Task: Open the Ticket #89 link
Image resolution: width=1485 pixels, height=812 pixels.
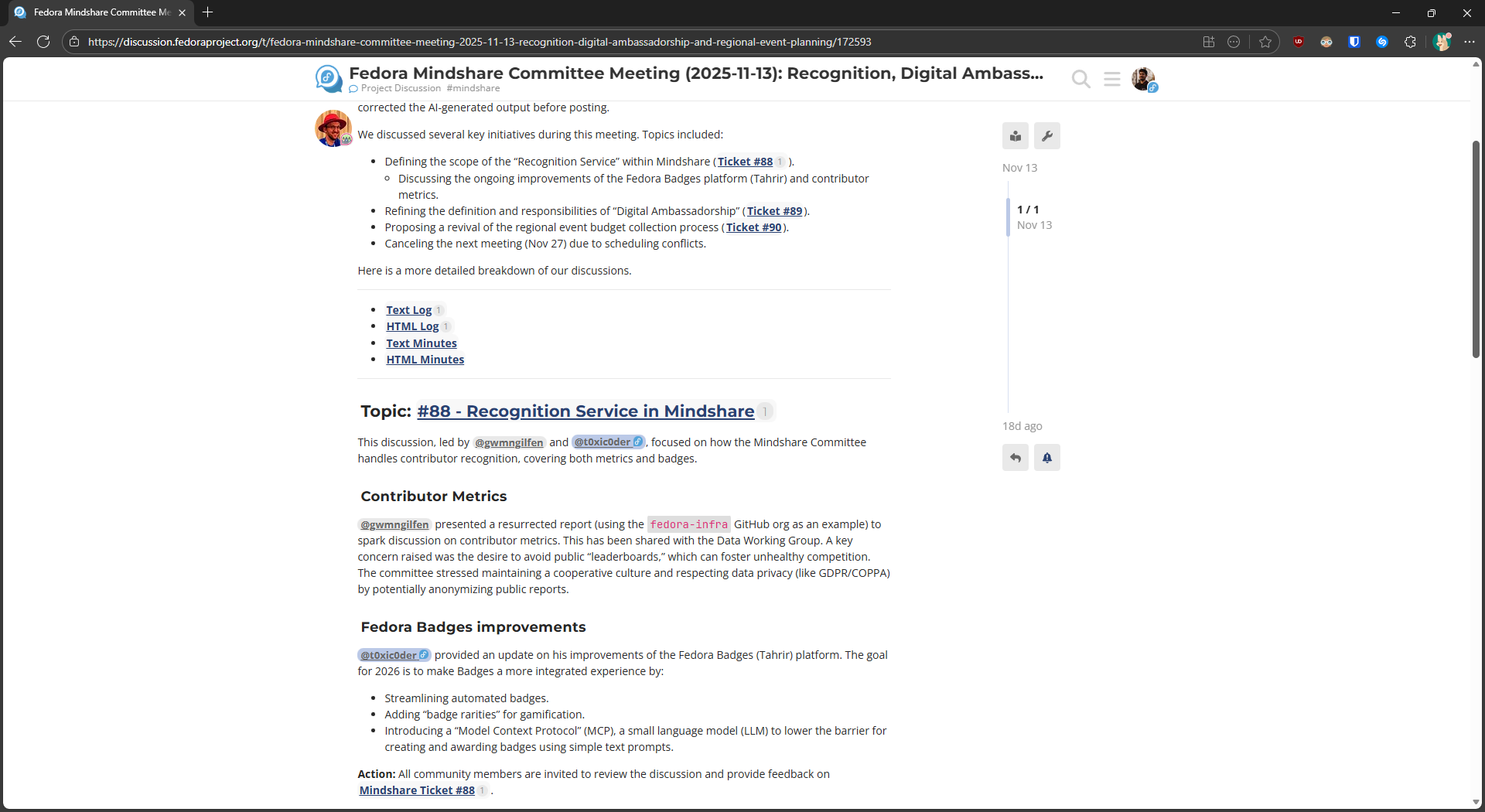Action: [774, 211]
